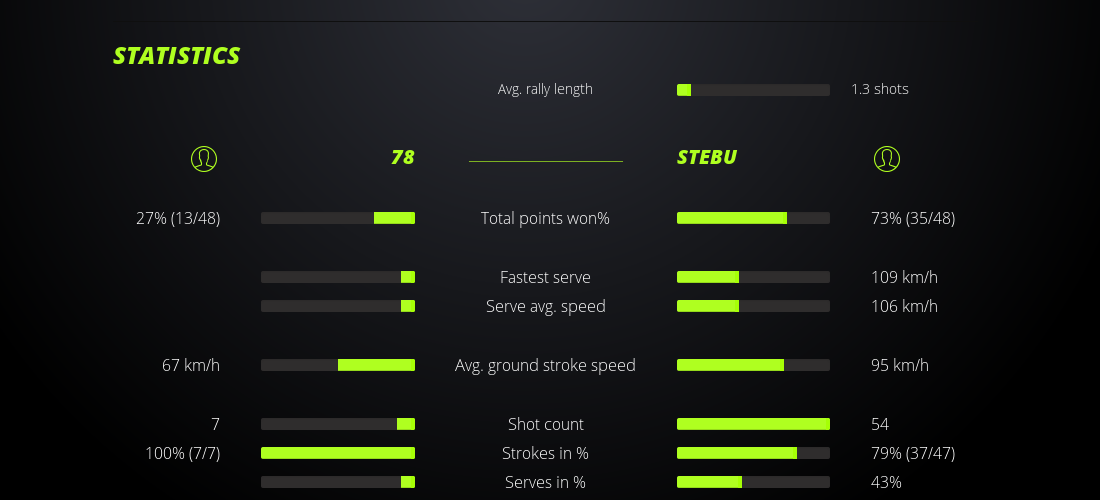Click the 1.3 shots value
Viewport: 1100px width, 500px height.
click(880, 89)
